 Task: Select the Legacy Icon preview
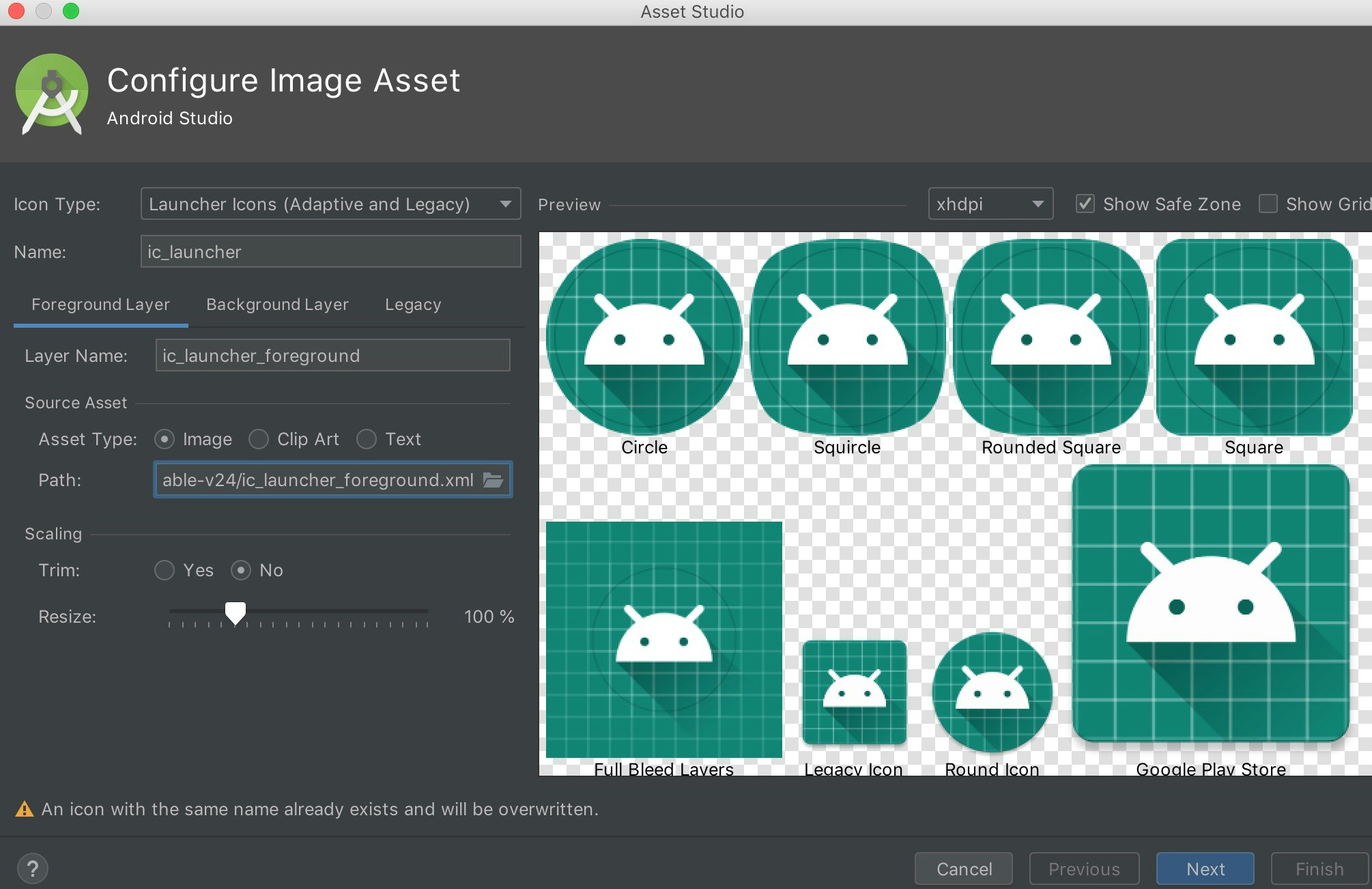pyautogui.click(x=854, y=692)
